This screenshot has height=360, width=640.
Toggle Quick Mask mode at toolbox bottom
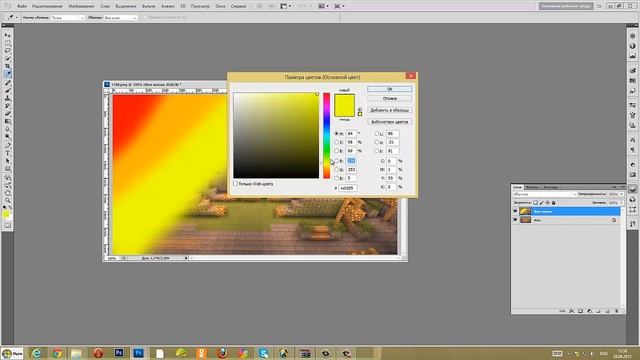pos(7,226)
